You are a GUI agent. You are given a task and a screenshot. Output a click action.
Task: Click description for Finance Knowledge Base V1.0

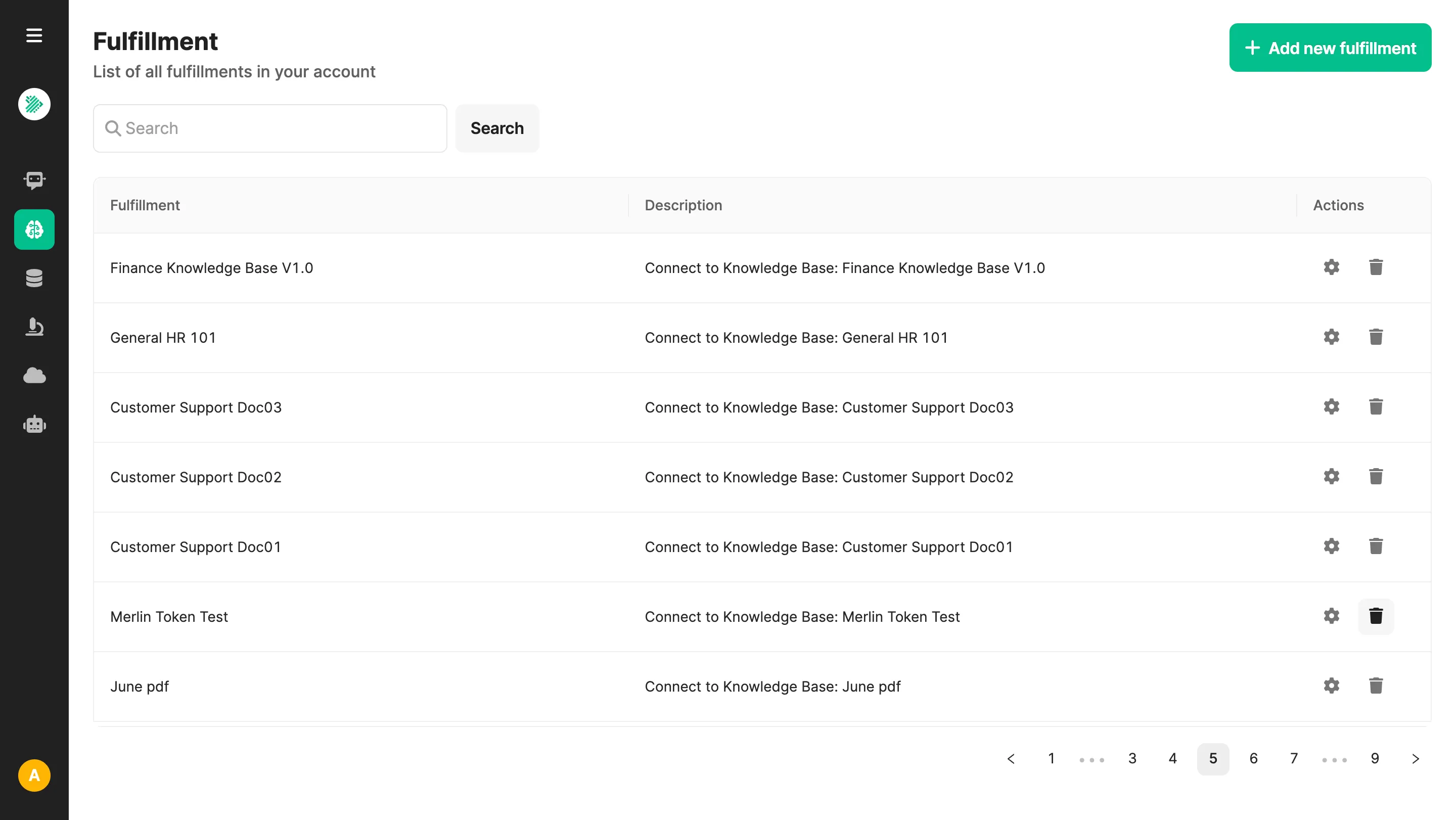coord(844,268)
